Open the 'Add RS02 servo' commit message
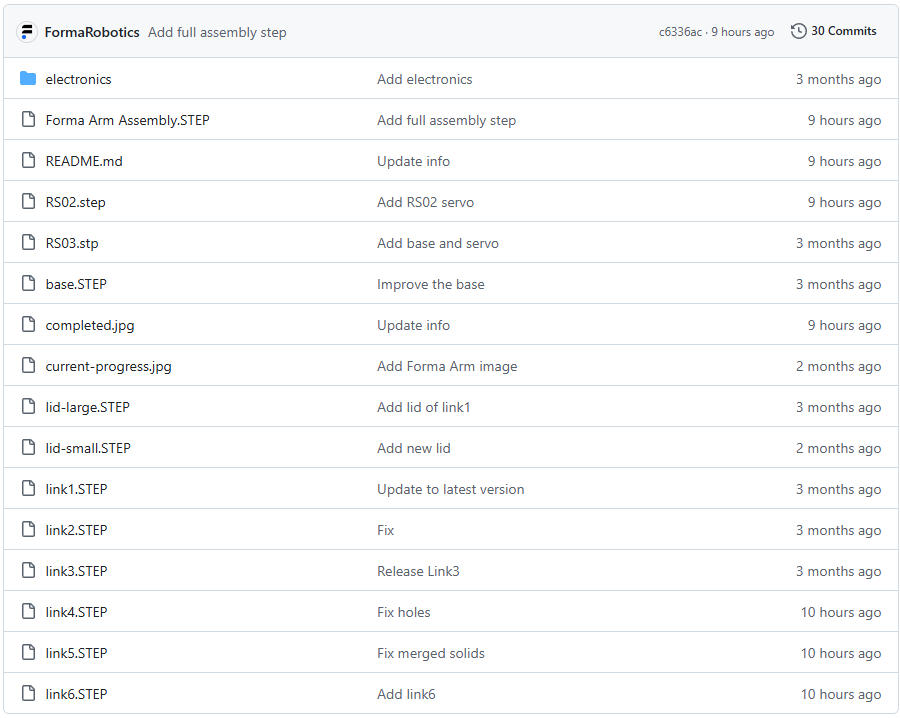Screen dimensions: 900x718 (x=425, y=202)
